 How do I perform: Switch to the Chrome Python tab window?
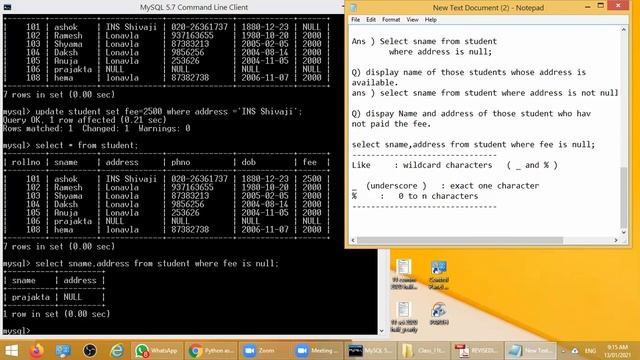[x=211, y=351]
